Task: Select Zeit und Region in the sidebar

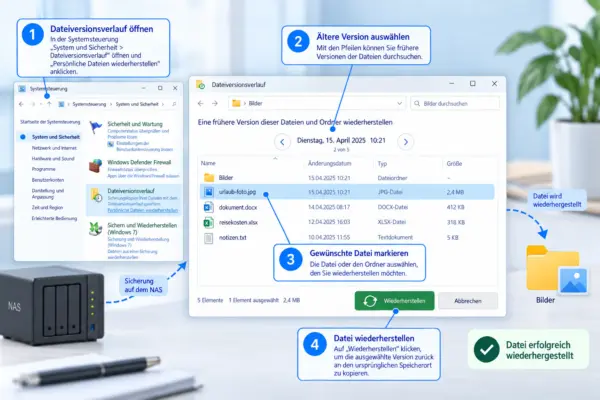Action: click(47, 207)
